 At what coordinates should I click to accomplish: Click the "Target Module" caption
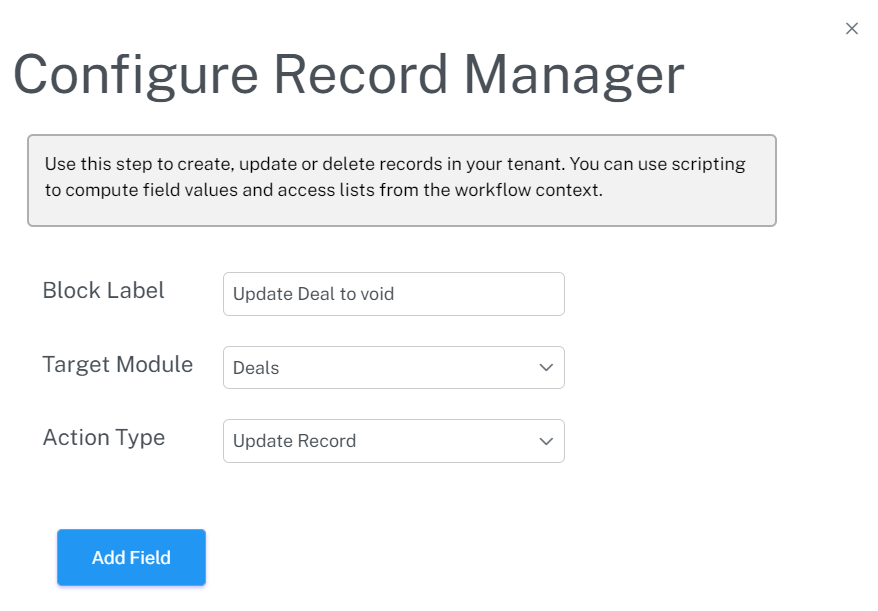[117, 364]
